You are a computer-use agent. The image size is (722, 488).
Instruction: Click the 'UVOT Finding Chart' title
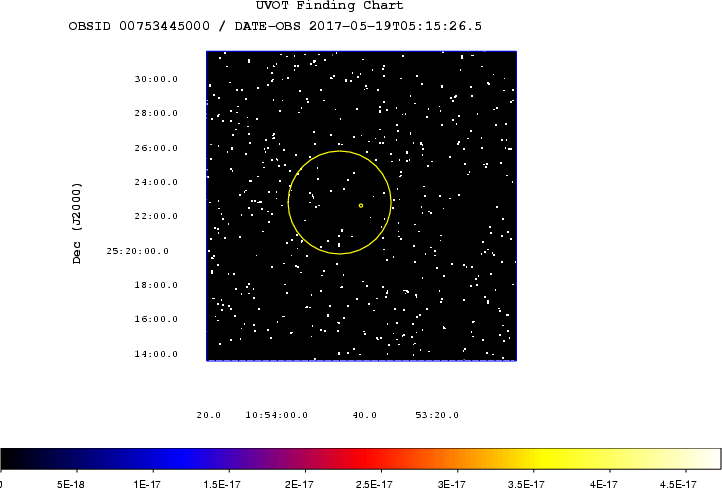click(x=330, y=6)
